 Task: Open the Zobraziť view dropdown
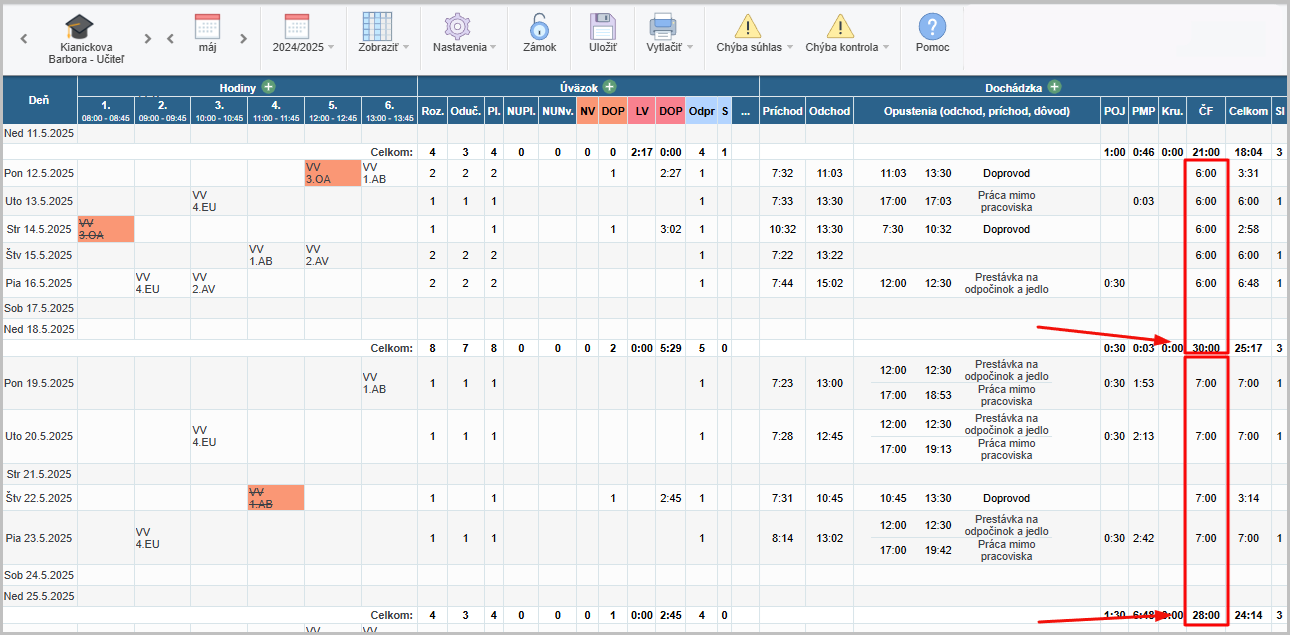tap(383, 47)
